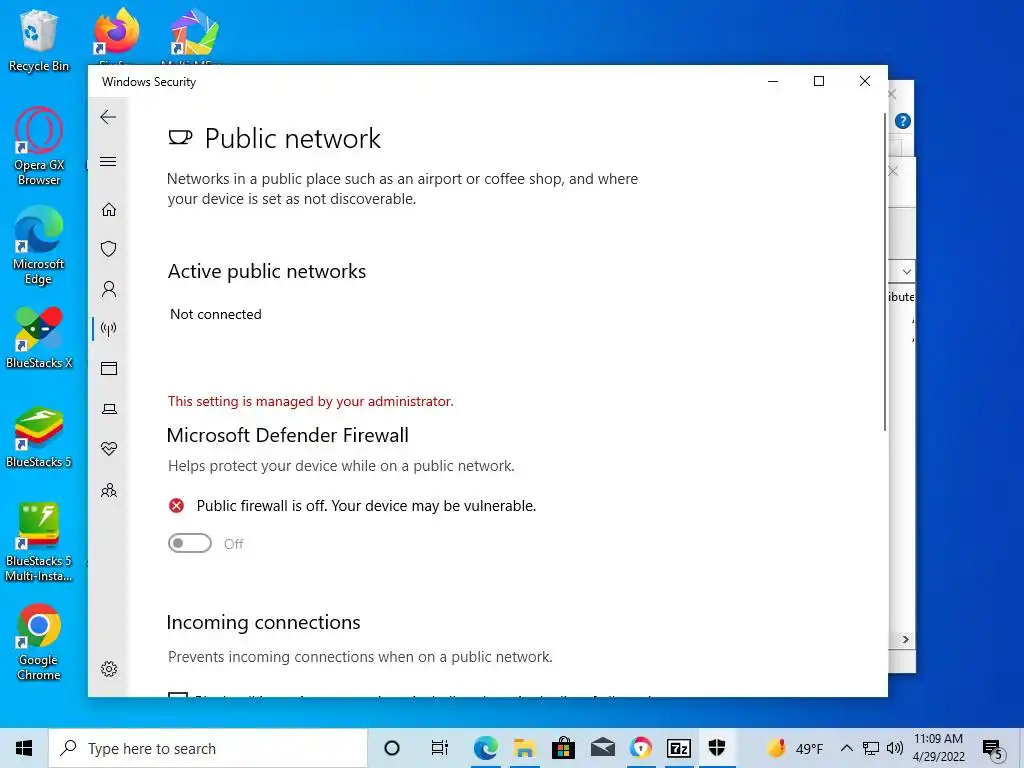
Task: Open Device performance & health heart icon
Action: [x=109, y=449]
